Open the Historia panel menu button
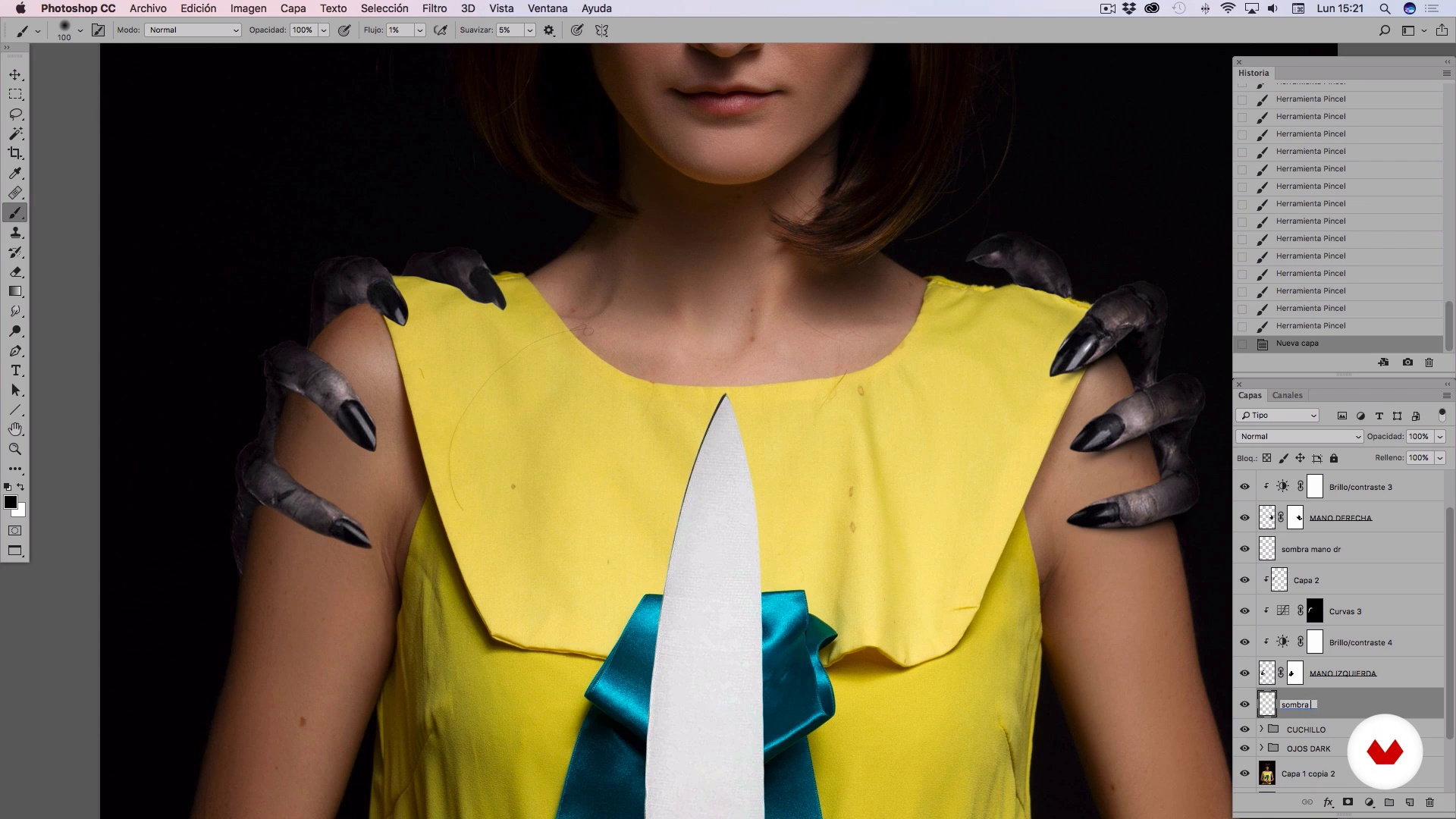 (x=1446, y=74)
